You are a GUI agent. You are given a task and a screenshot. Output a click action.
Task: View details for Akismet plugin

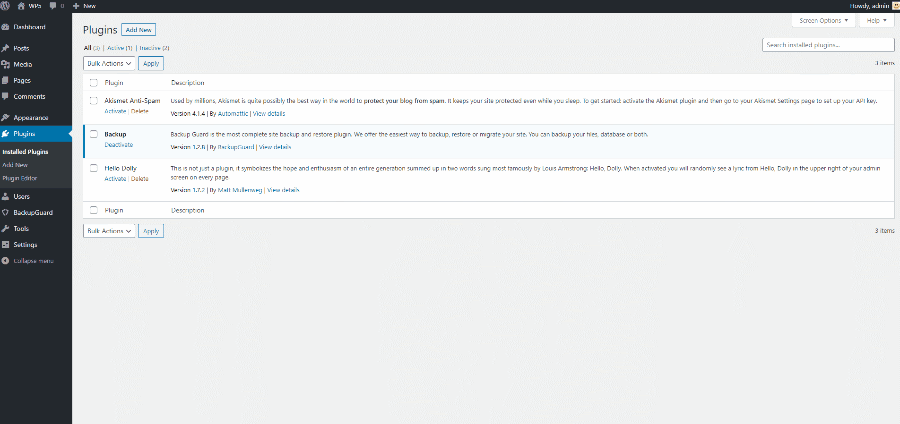tap(269, 114)
